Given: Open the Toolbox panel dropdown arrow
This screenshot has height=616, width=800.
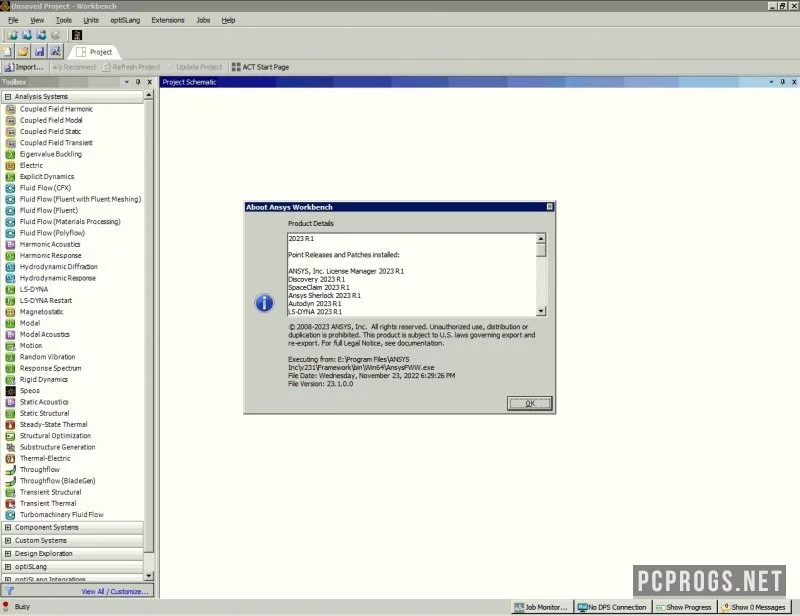Looking at the screenshot, I should click(x=127, y=82).
